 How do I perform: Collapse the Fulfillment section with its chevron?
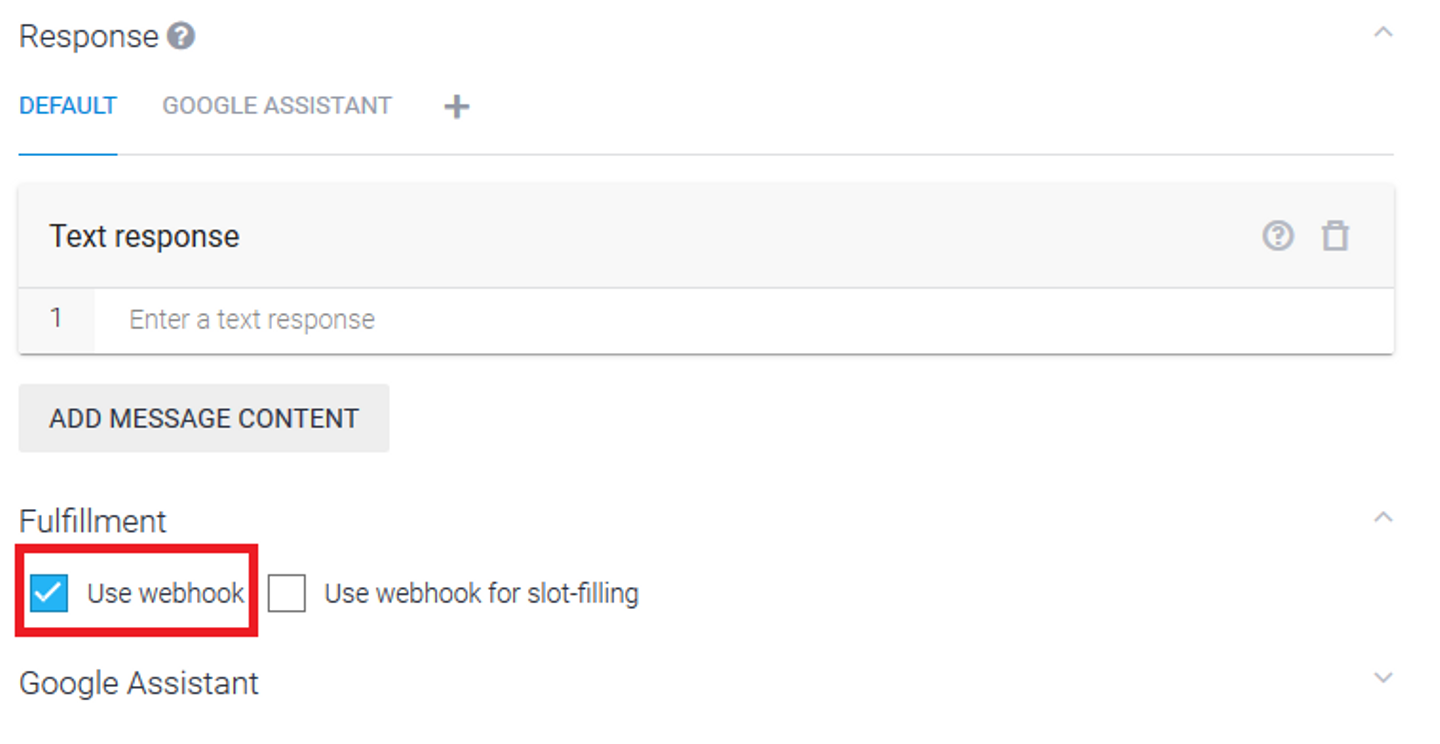1383,517
